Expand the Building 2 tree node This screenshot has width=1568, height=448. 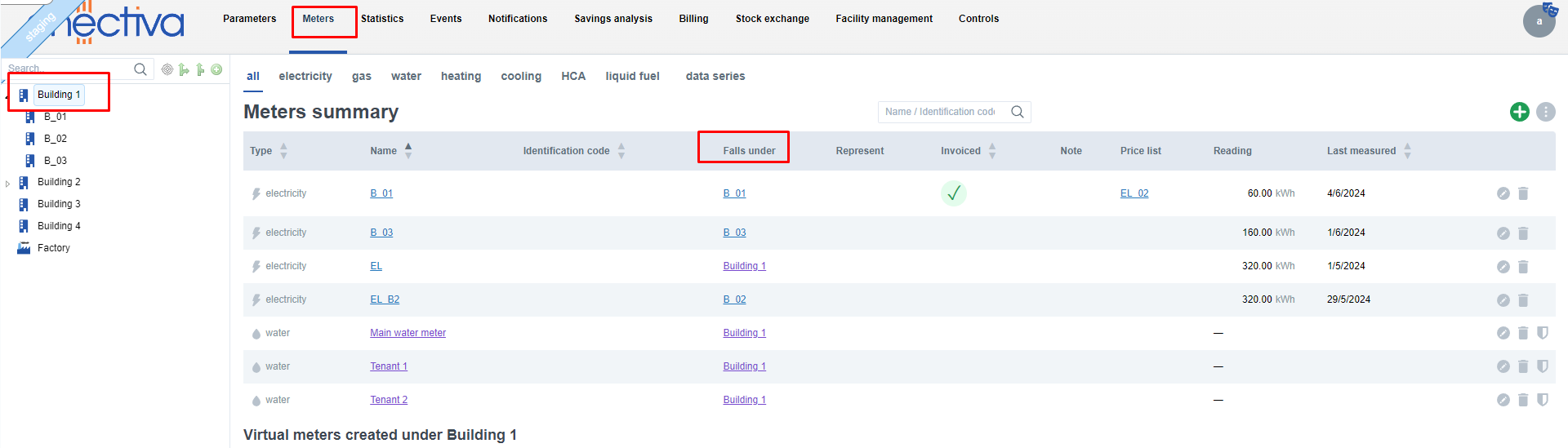pyautogui.click(x=8, y=184)
